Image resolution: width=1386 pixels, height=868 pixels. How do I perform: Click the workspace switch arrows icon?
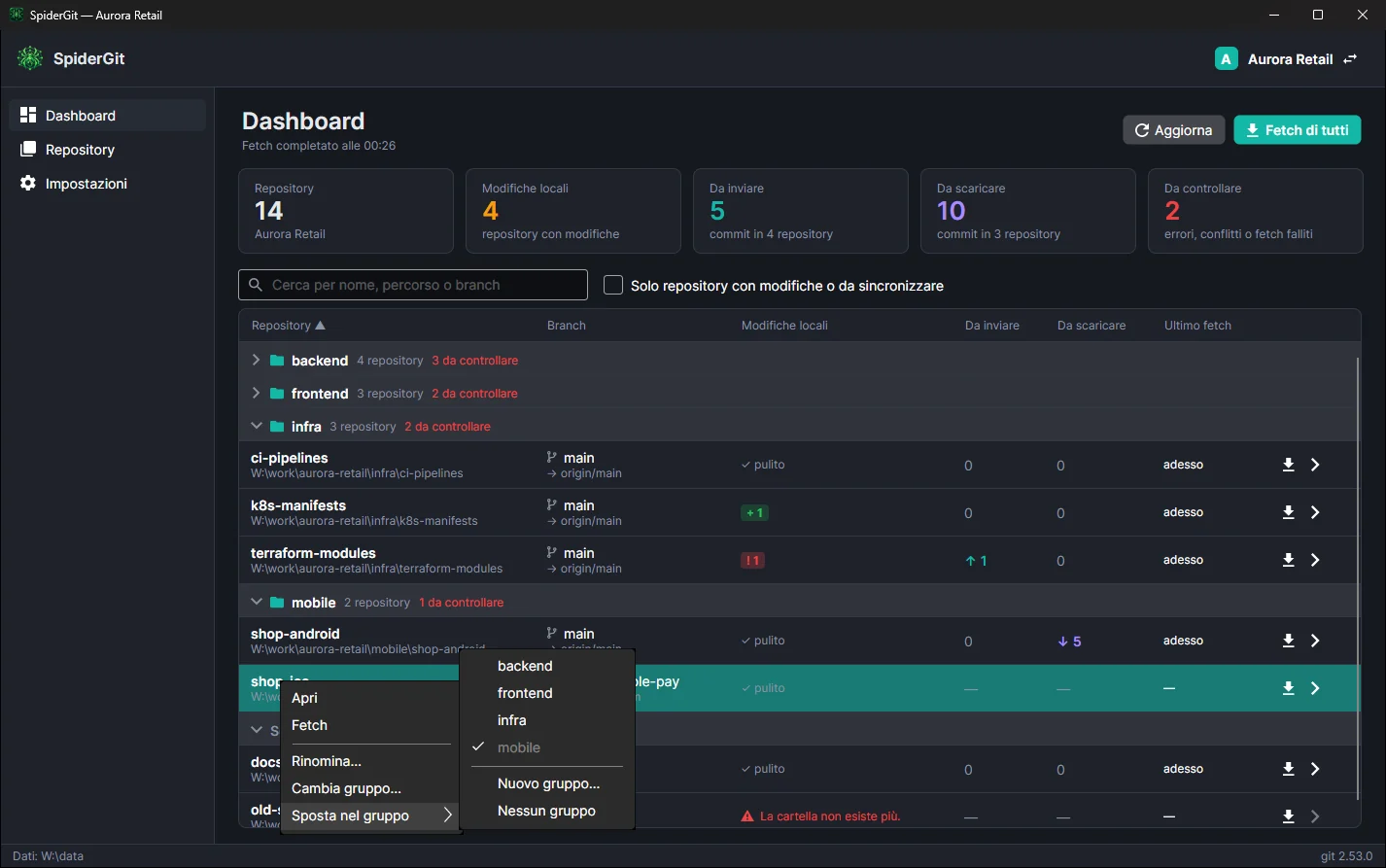point(1350,59)
